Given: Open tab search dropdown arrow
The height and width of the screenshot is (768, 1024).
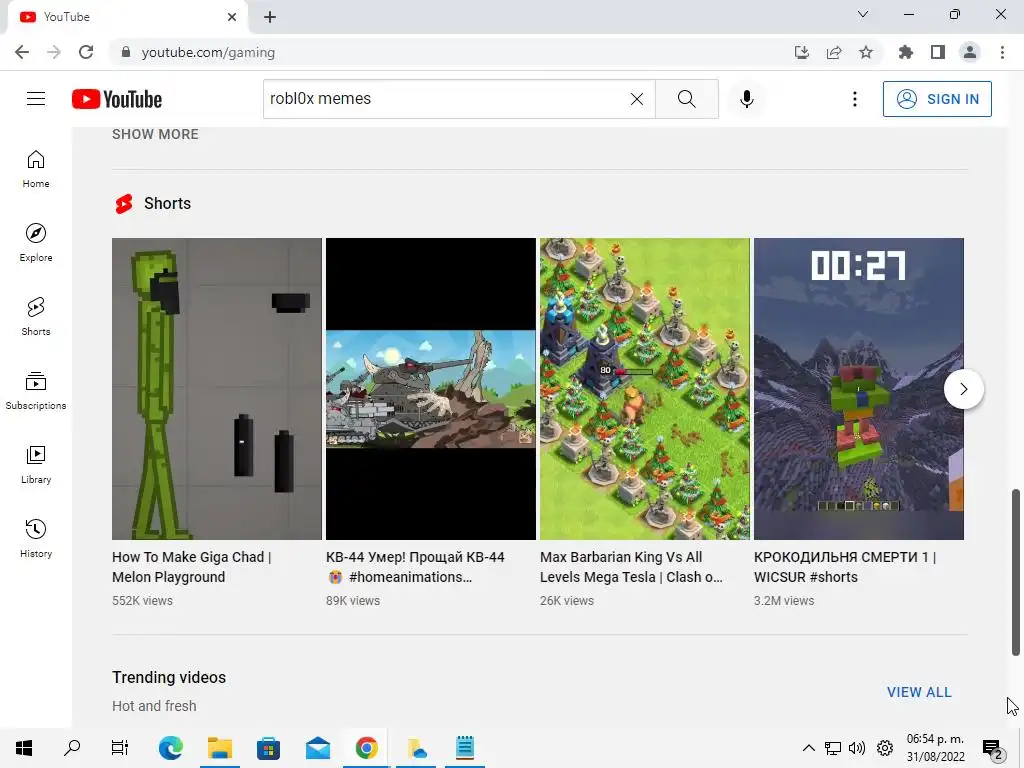Looking at the screenshot, I should [x=863, y=14].
